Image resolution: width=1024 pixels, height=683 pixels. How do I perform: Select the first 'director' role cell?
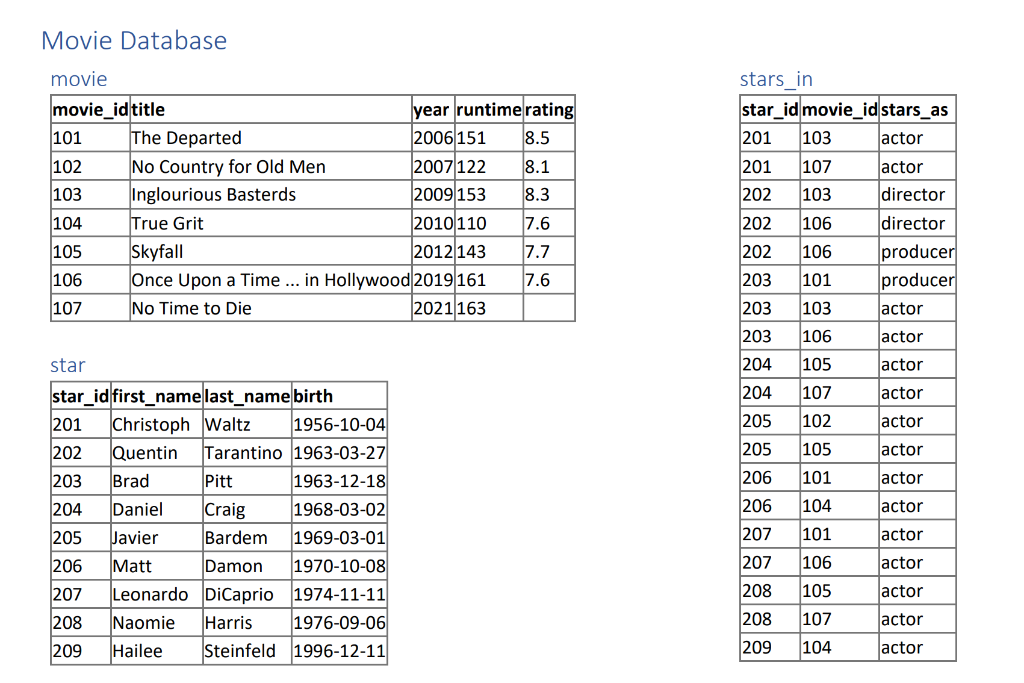pyautogui.click(x=913, y=194)
